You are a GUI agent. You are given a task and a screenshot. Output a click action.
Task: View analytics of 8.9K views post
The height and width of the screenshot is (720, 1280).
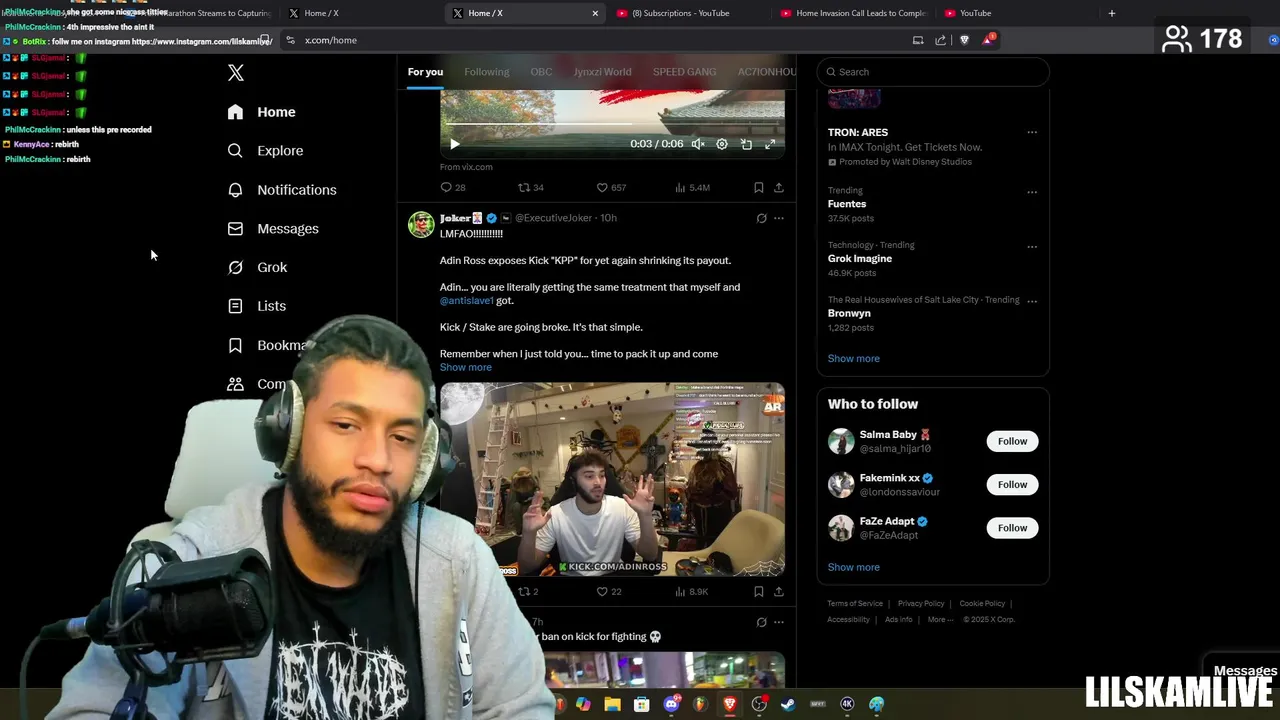[692, 591]
